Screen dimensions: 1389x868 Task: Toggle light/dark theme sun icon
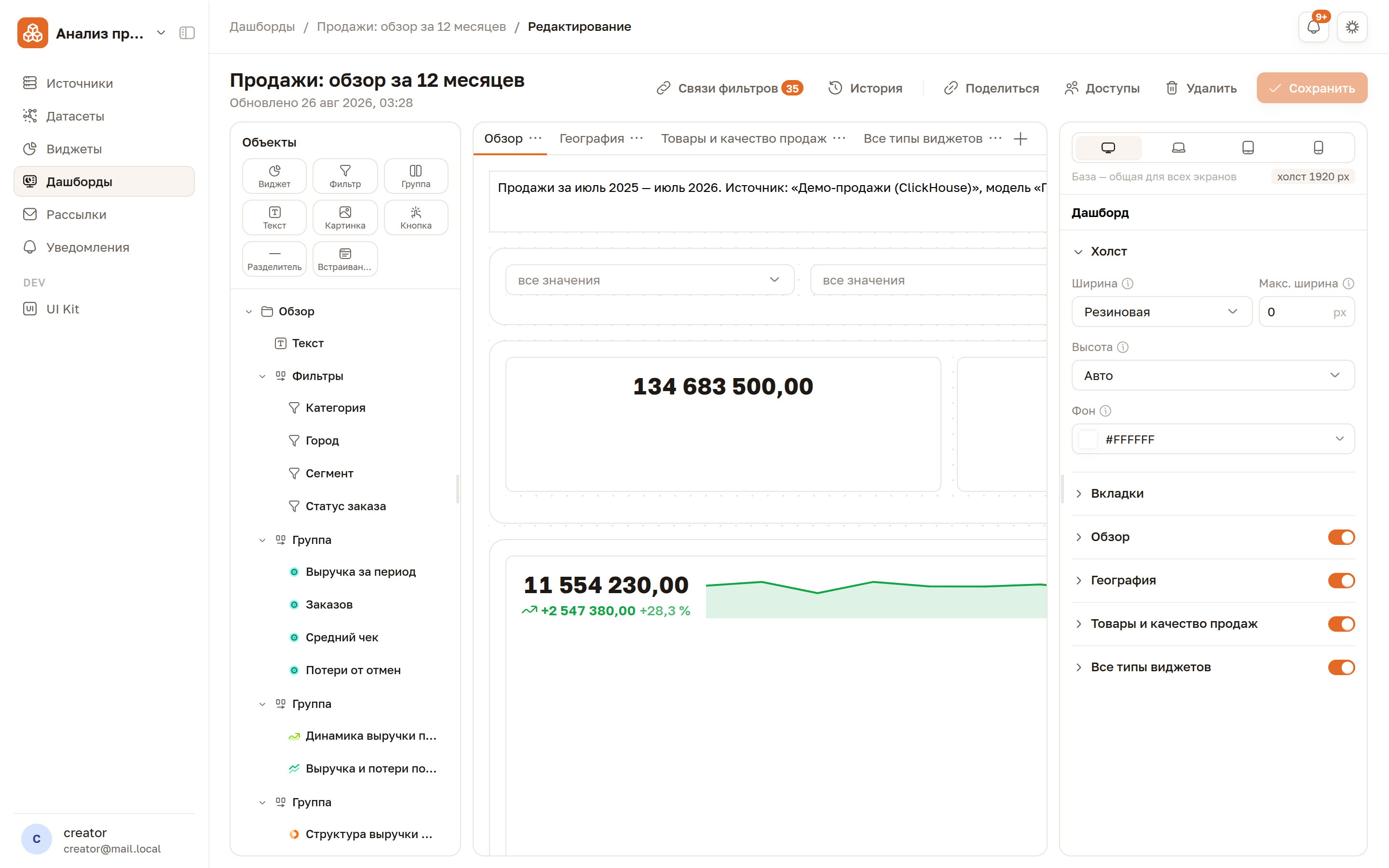[x=1352, y=27]
